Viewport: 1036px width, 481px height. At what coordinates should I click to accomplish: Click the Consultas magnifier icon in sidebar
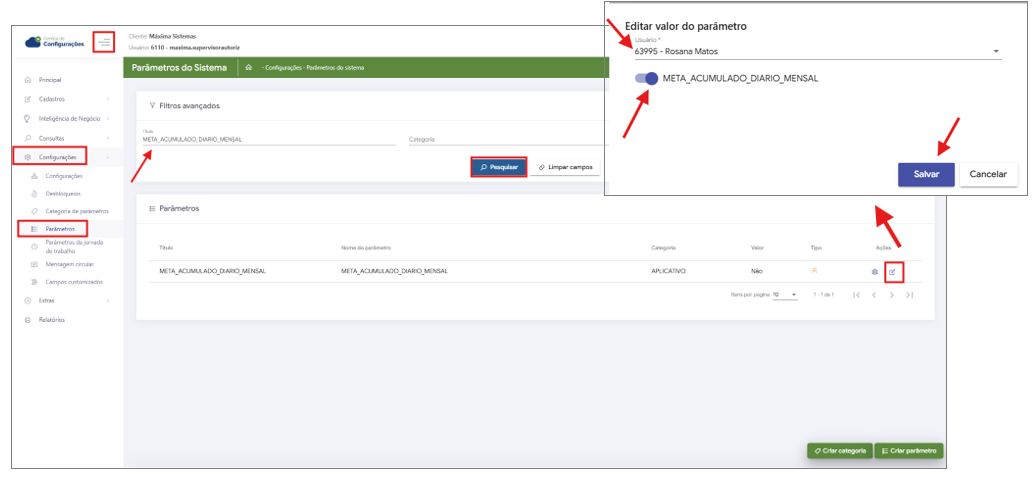pos(27,139)
